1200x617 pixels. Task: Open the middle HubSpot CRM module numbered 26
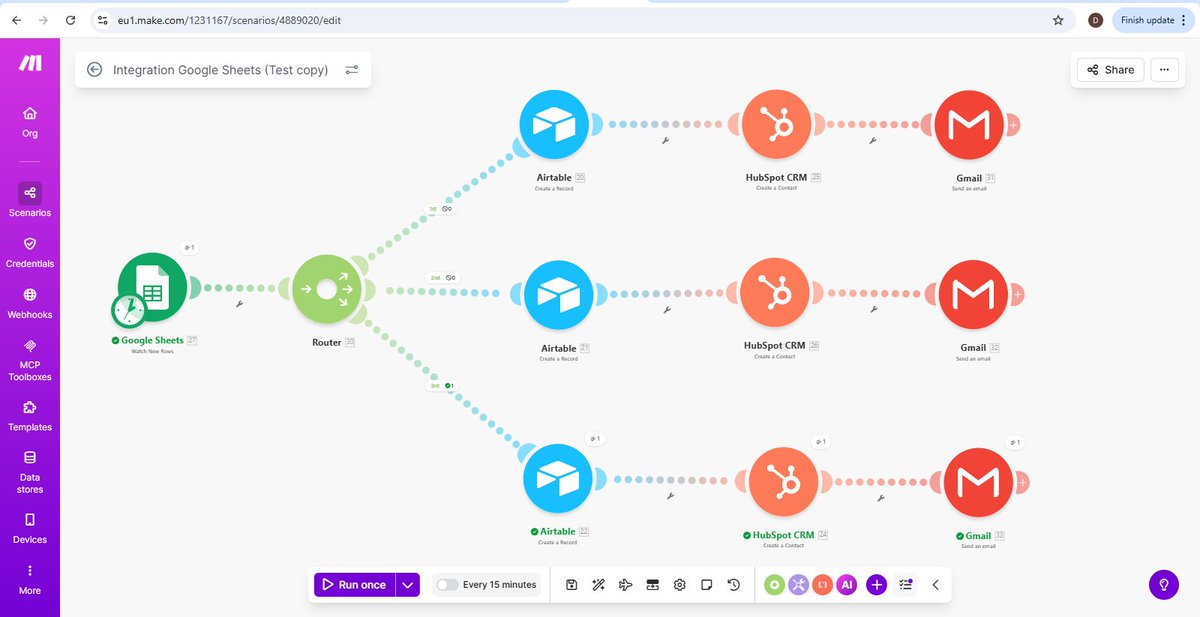coord(775,294)
